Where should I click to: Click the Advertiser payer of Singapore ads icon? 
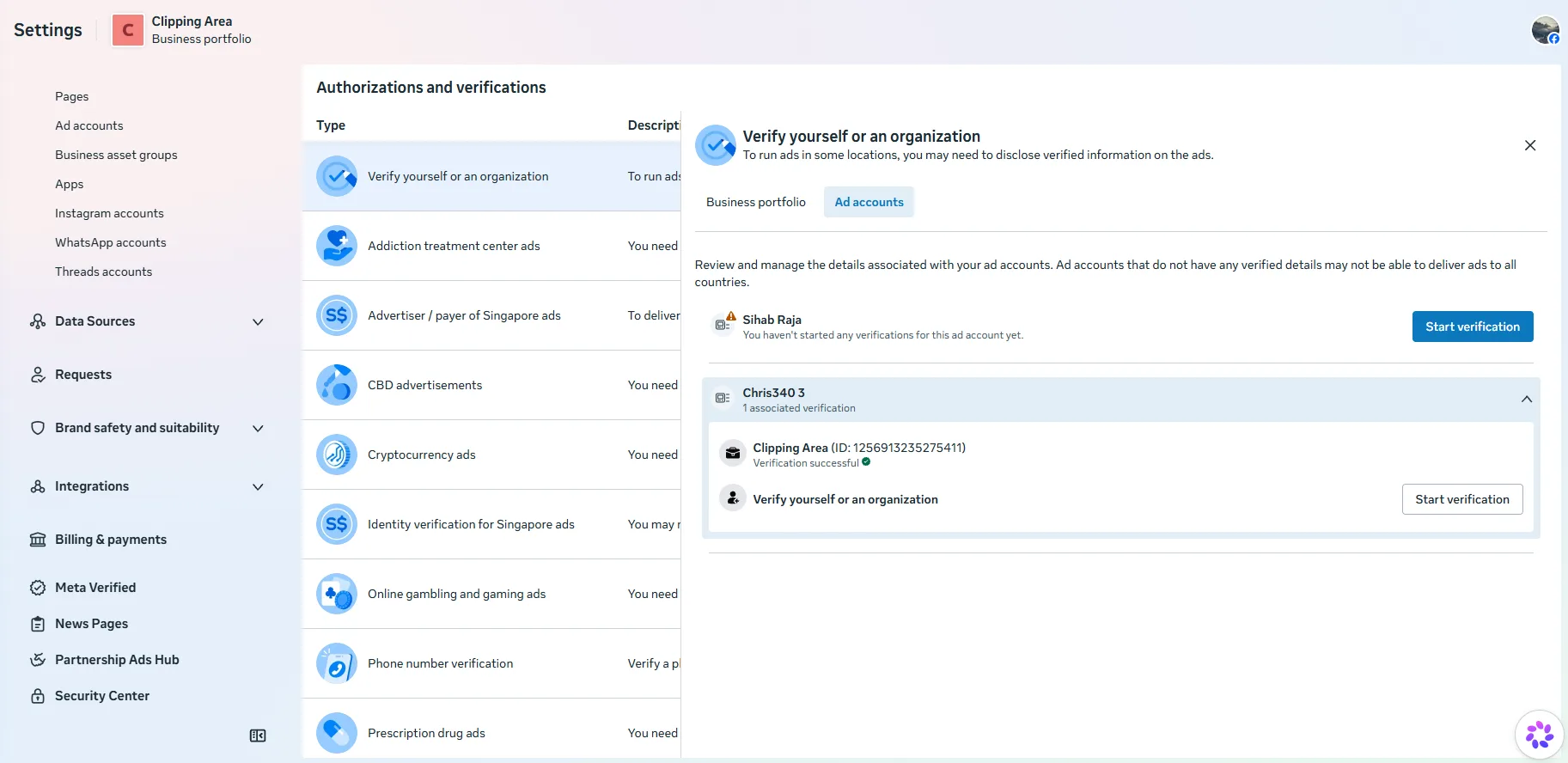[x=337, y=315]
